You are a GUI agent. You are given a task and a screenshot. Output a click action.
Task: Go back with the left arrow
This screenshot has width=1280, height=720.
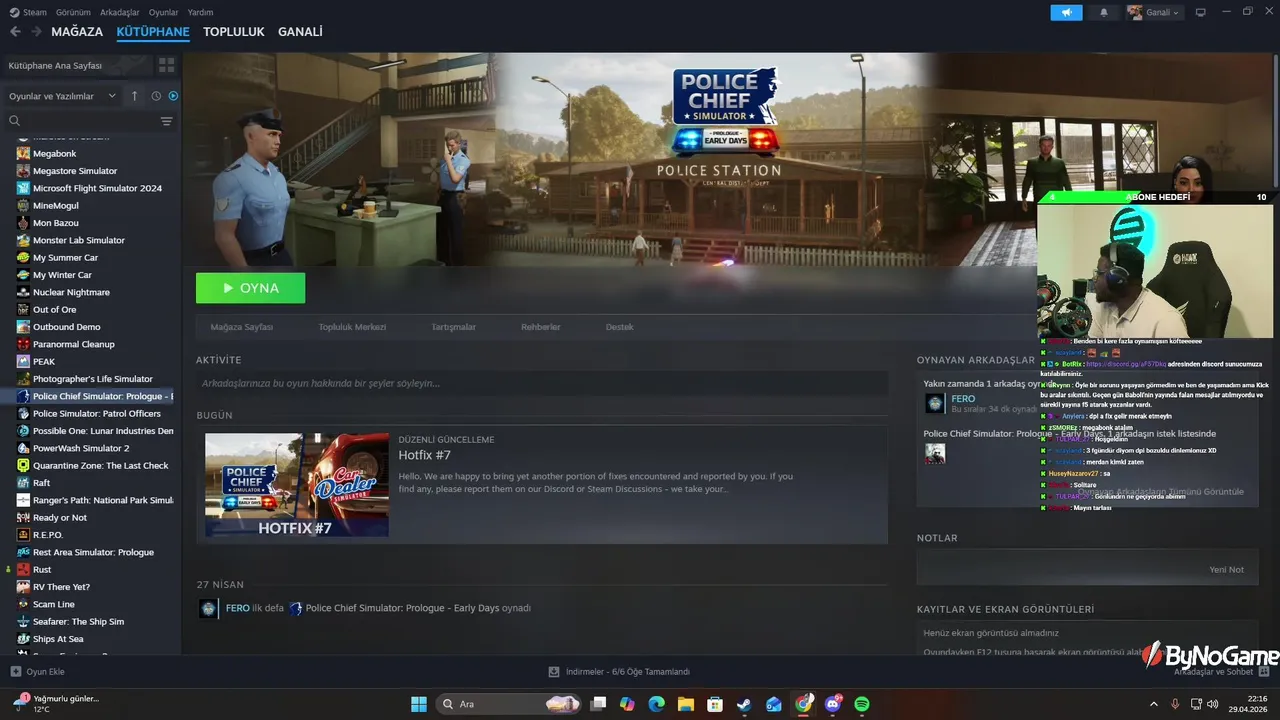point(15,32)
